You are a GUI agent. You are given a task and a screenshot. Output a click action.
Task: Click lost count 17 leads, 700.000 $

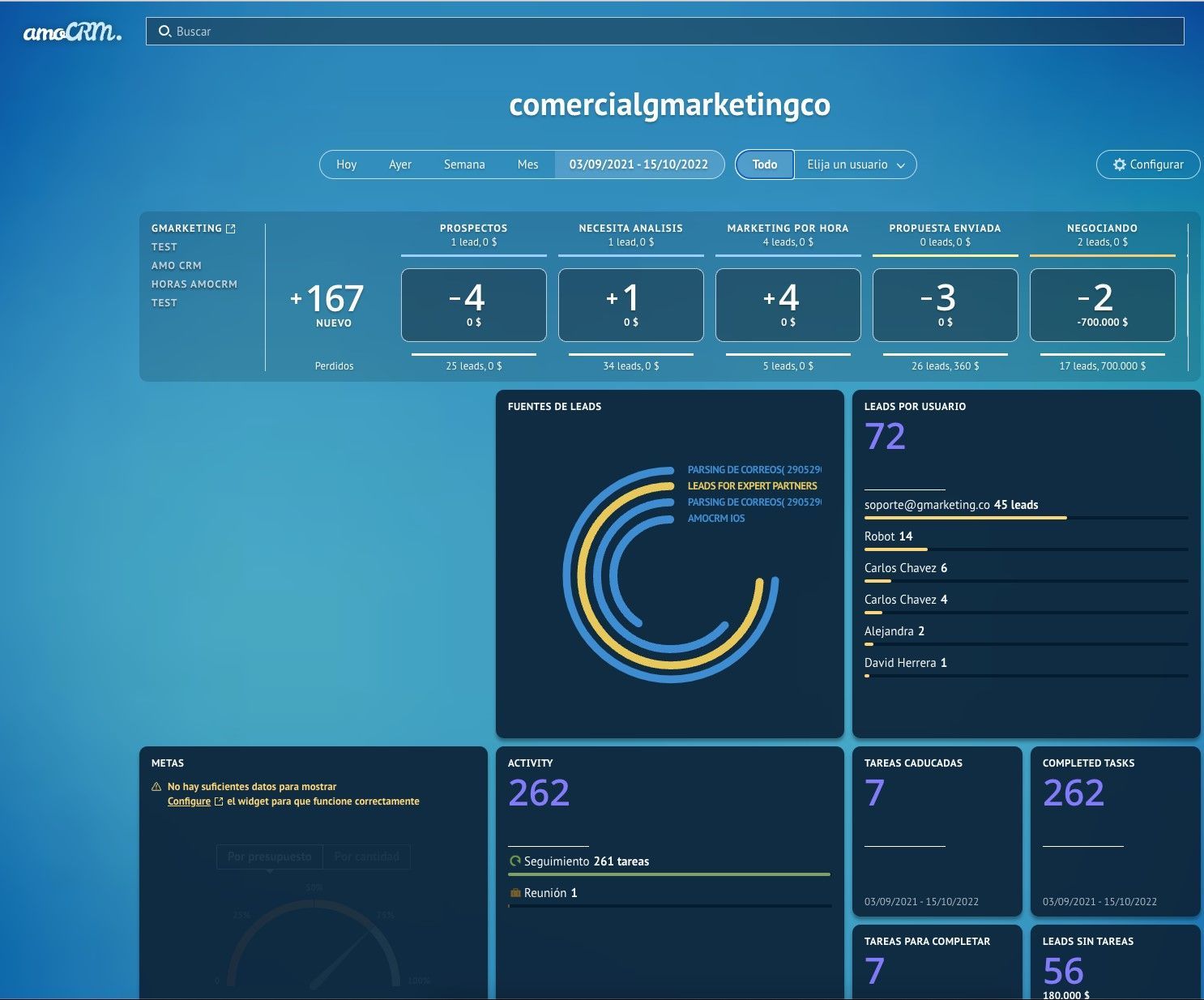pyautogui.click(x=1103, y=366)
